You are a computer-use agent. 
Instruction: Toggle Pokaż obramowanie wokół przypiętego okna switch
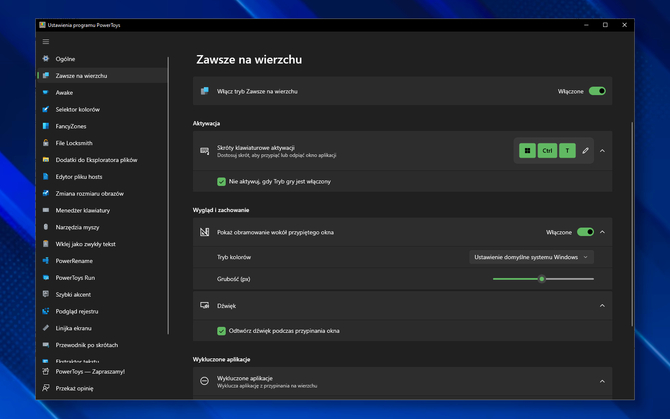(585, 232)
